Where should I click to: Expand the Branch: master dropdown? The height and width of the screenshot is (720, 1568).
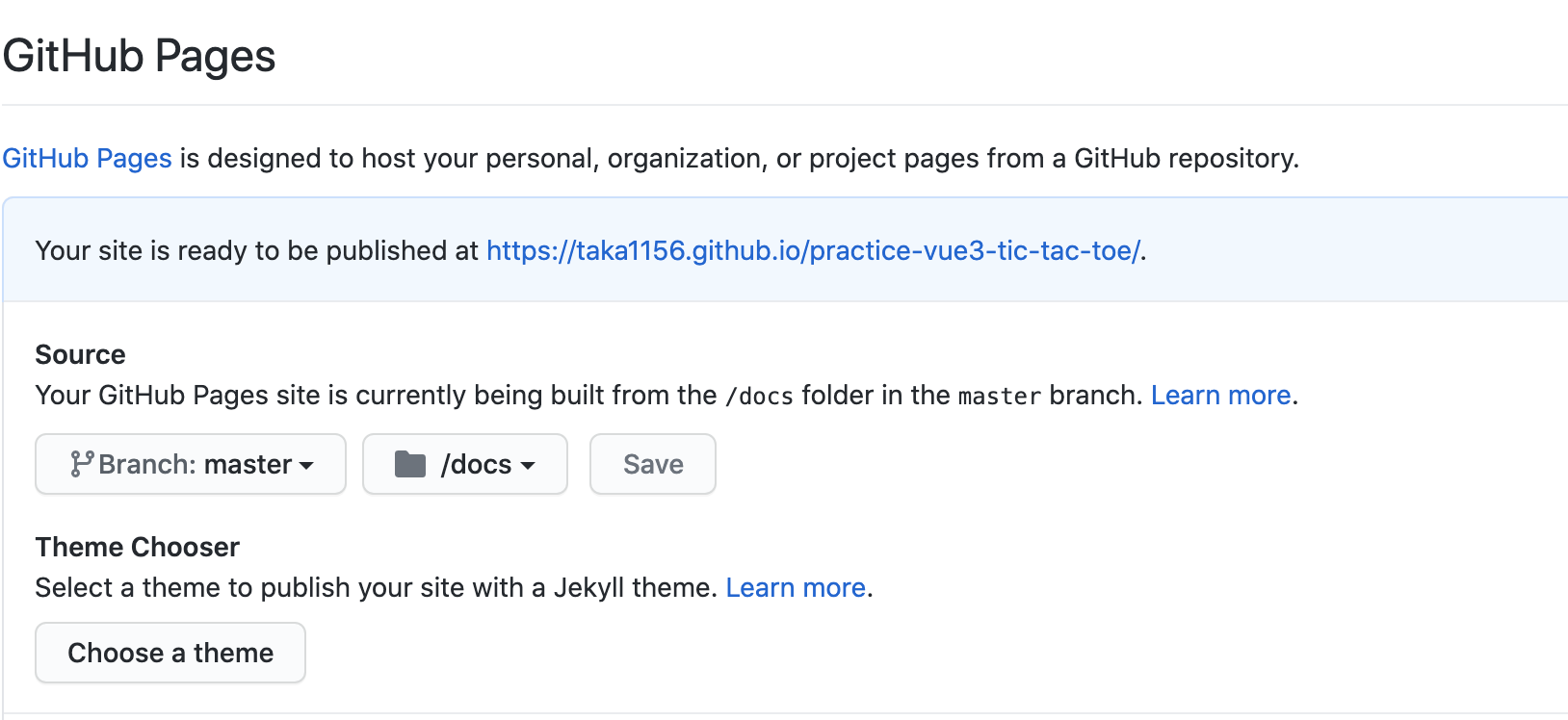191,464
